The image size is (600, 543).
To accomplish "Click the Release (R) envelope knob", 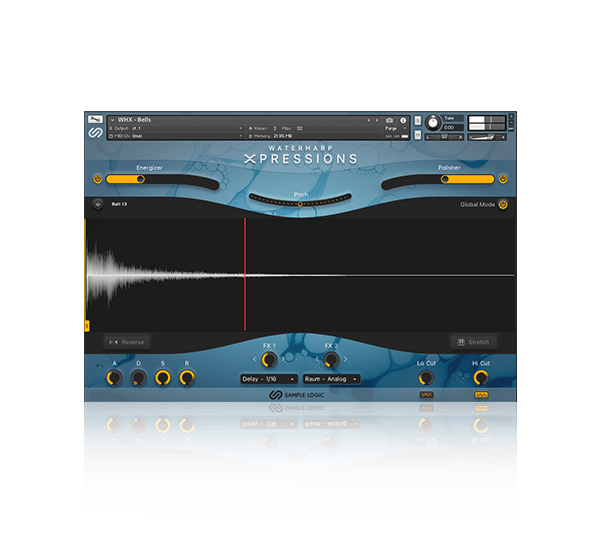I will (x=187, y=378).
